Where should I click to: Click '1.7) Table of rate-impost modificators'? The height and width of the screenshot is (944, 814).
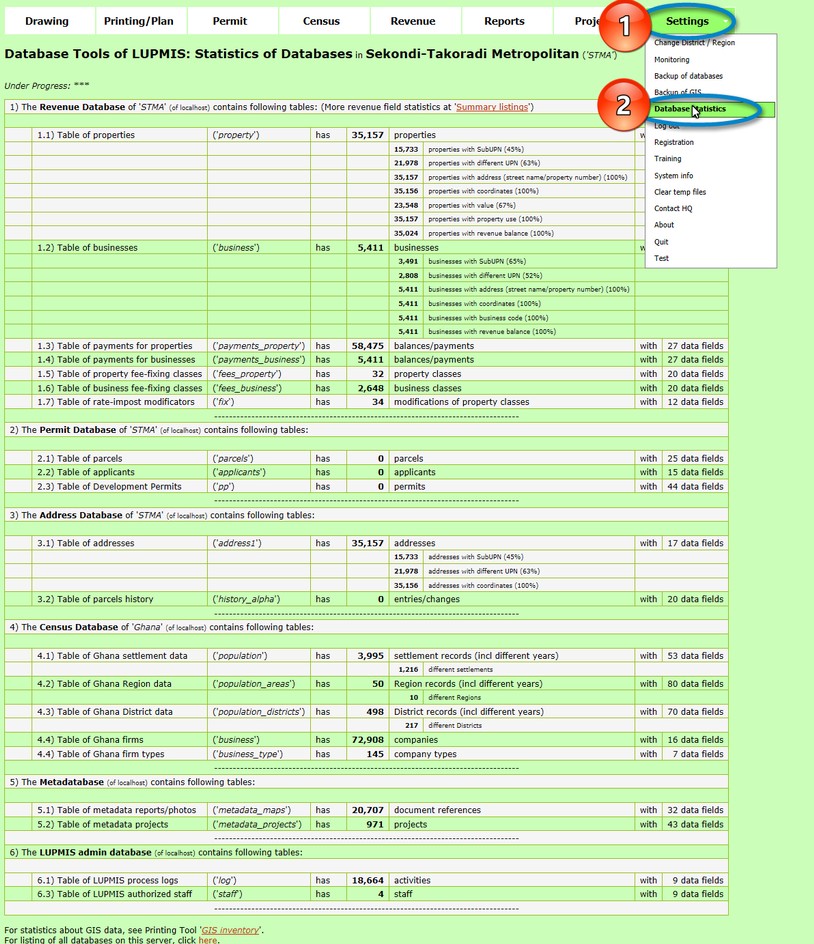(x=116, y=402)
